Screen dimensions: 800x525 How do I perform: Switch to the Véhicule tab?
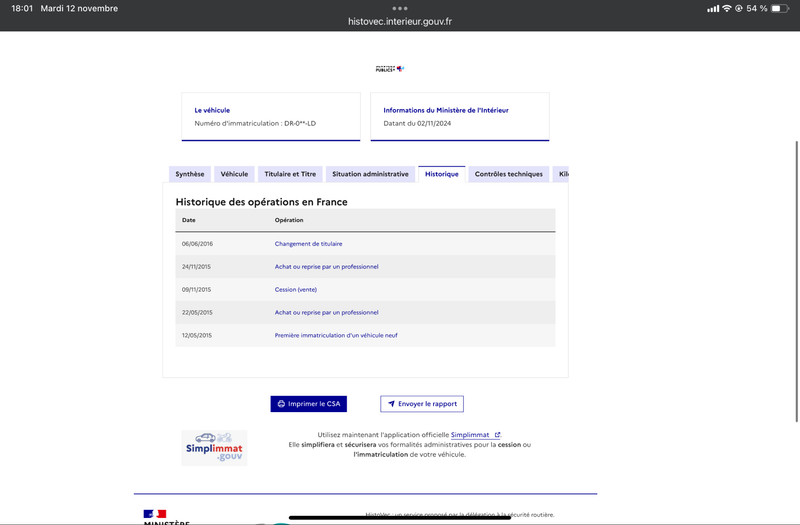[234, 174]
